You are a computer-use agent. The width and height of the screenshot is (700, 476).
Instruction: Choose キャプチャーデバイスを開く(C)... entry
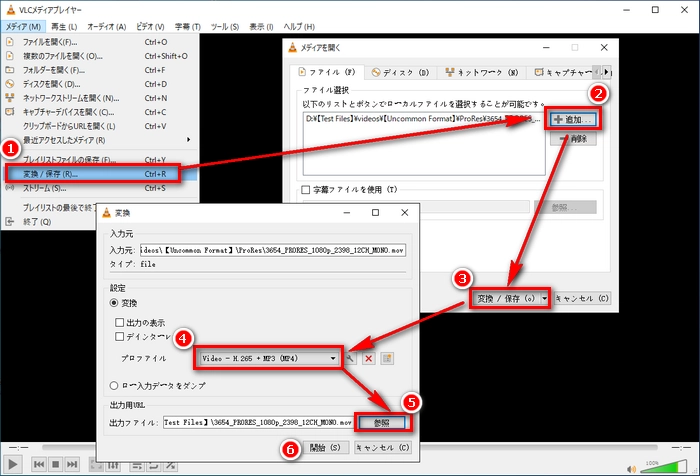[100, 112]
